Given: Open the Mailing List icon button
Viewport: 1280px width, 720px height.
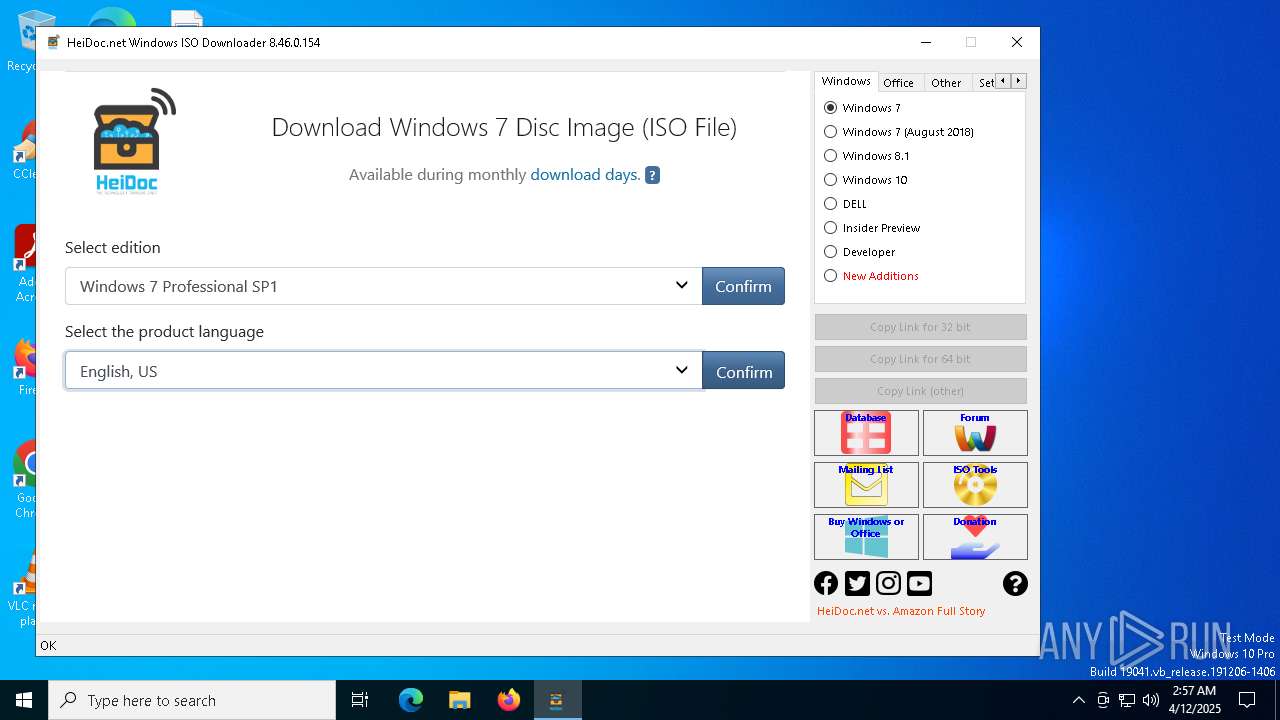Looking at the screenshot, I should click(866, 485).
